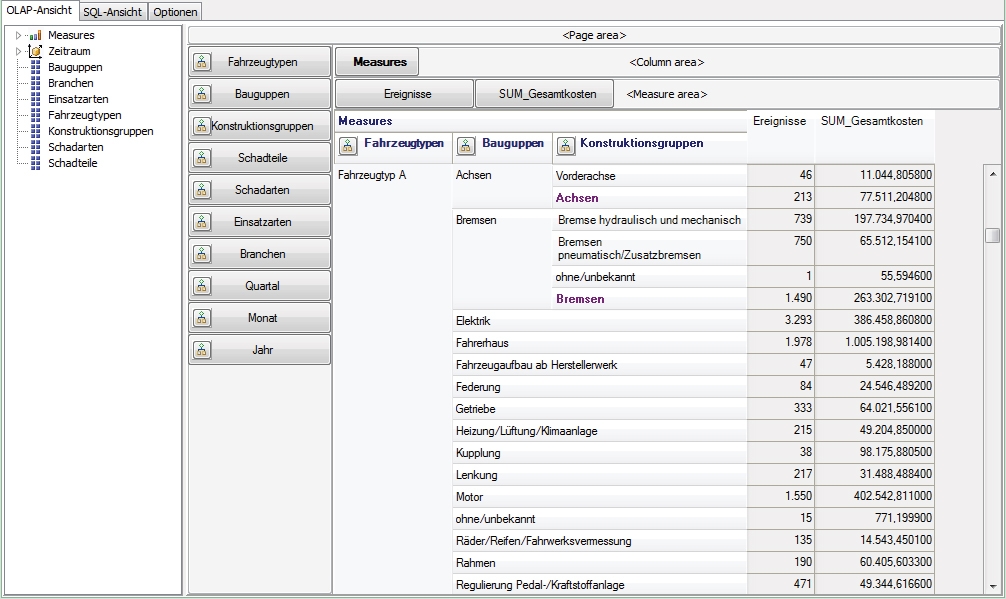Click the Monat dimension button
The height and width of the screenshot is (599, 1006).
click(x=260, y=318)
